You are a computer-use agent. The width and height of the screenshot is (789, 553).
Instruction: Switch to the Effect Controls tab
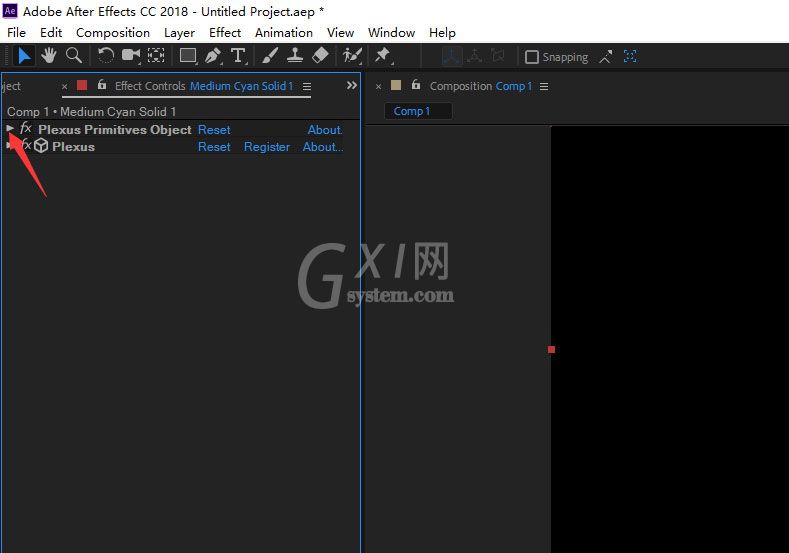tap(204, 86)
